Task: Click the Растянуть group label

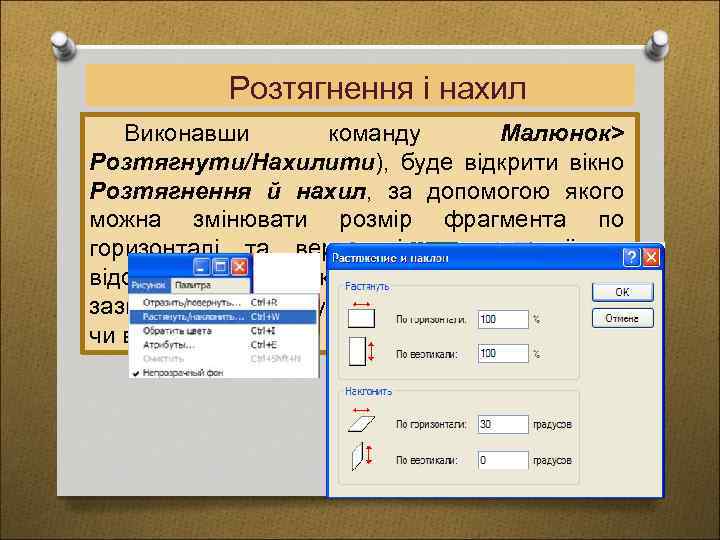Action: [x=367, y=287]
